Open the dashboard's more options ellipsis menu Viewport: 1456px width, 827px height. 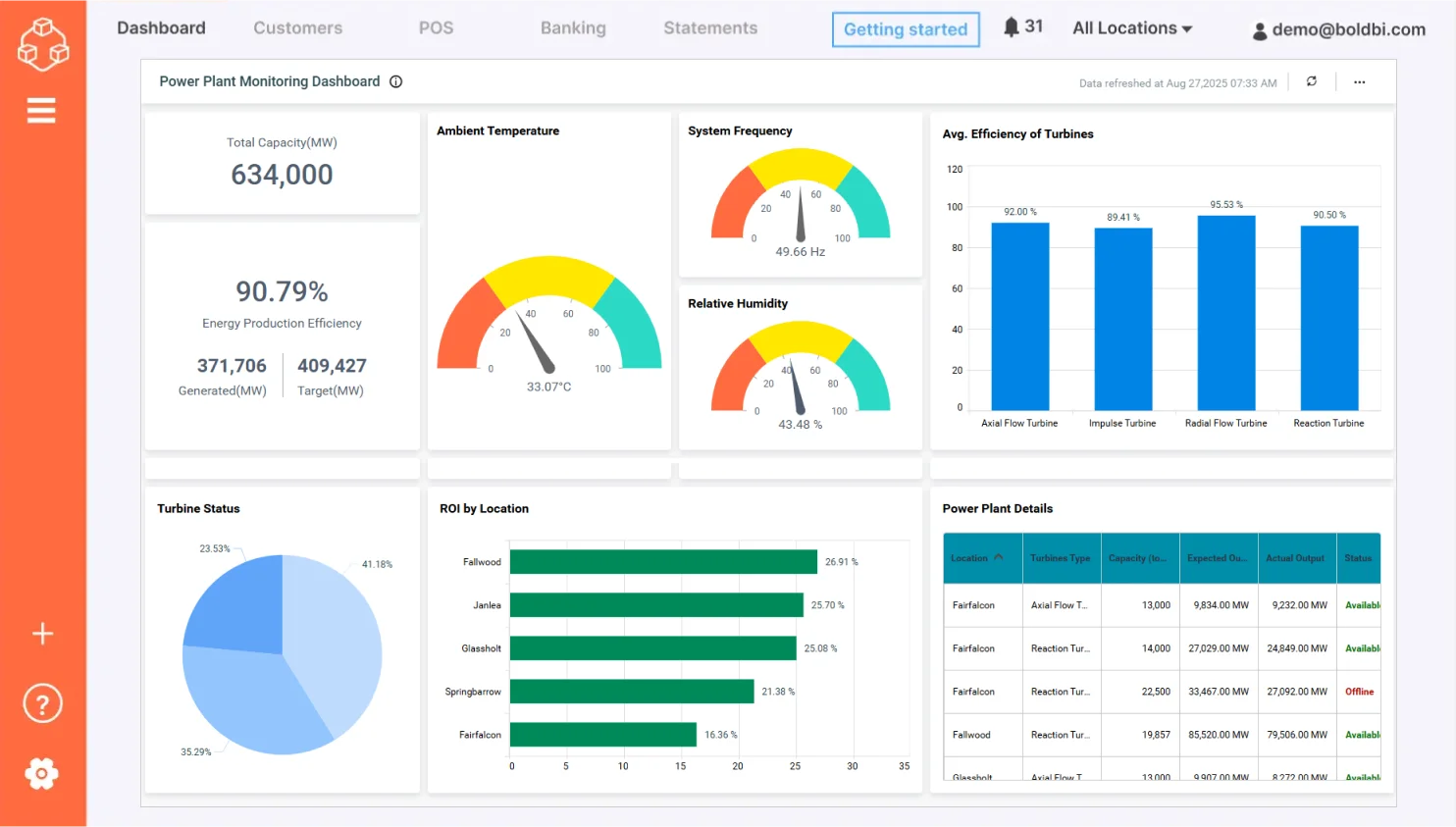1359,82
